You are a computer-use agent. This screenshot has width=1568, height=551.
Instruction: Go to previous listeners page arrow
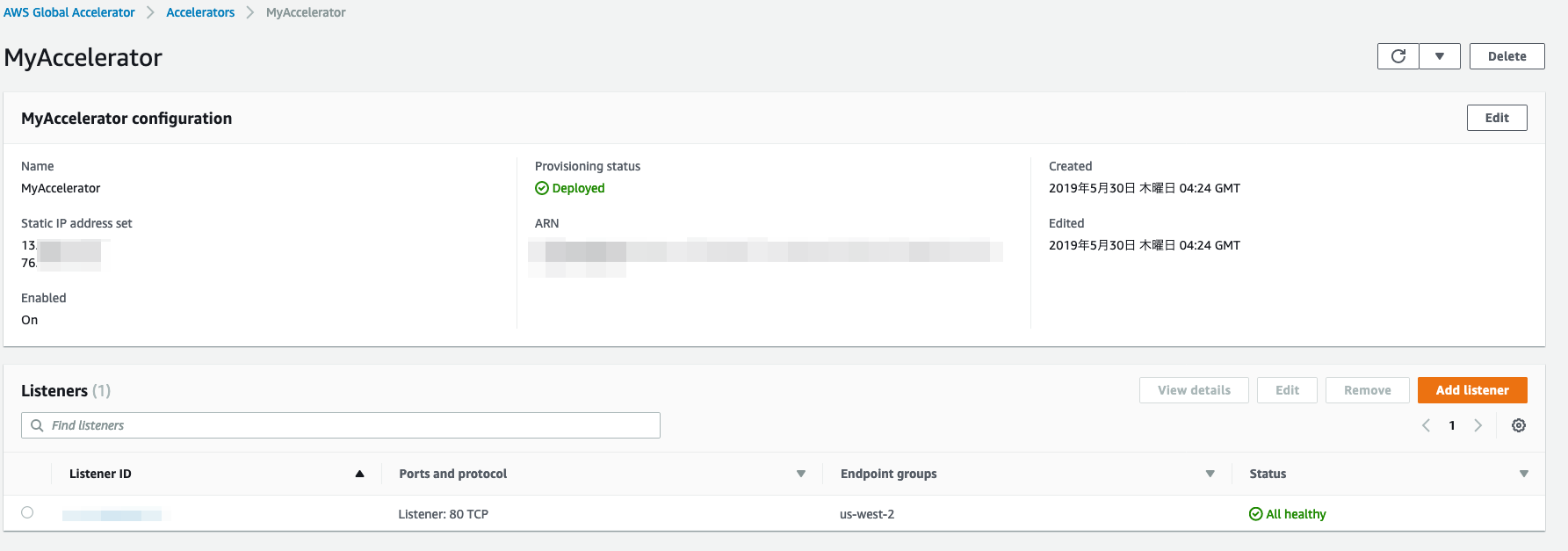coord(1426,425)
